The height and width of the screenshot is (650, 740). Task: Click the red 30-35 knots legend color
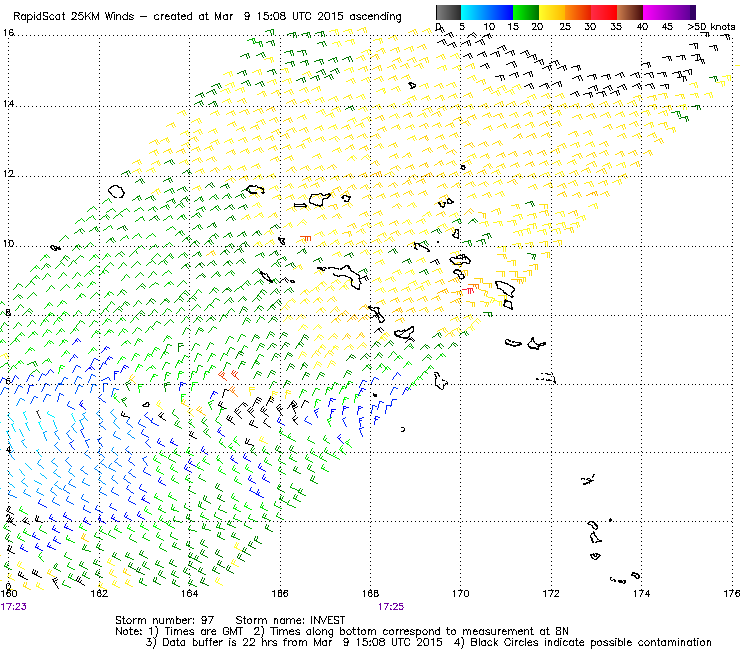pos(604,12)
